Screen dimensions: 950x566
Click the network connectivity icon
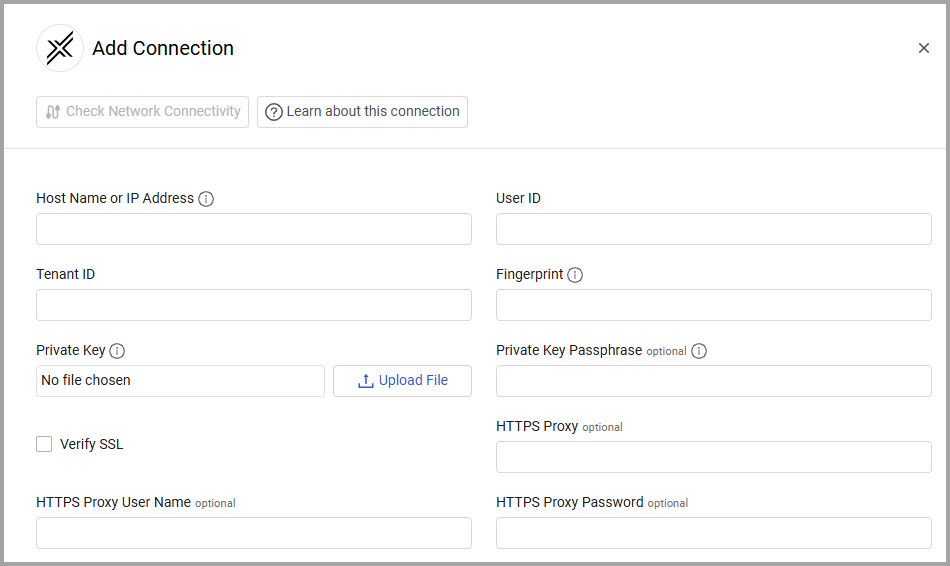(53, 112)
